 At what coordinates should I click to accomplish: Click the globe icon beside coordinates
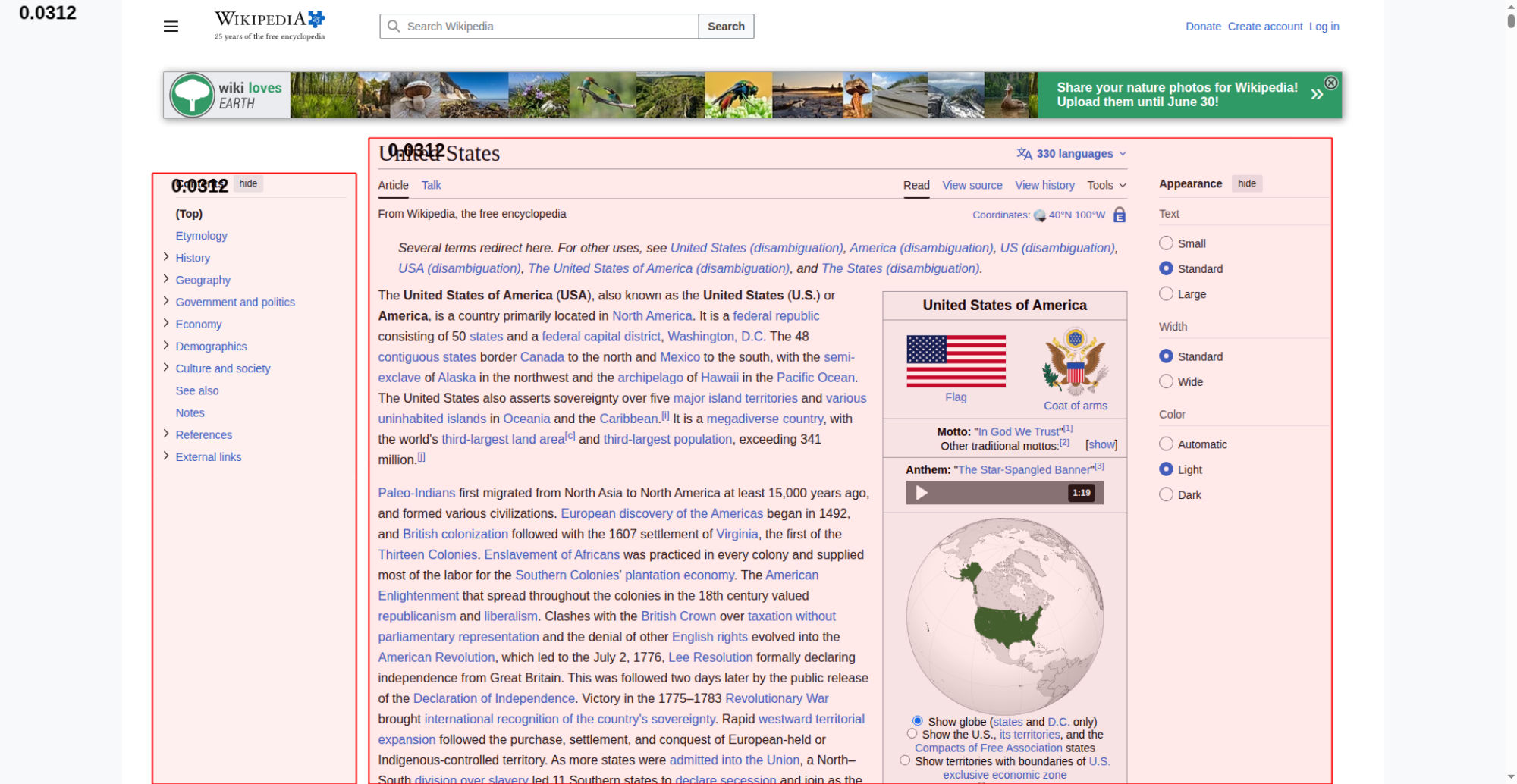pos(1040,215)
